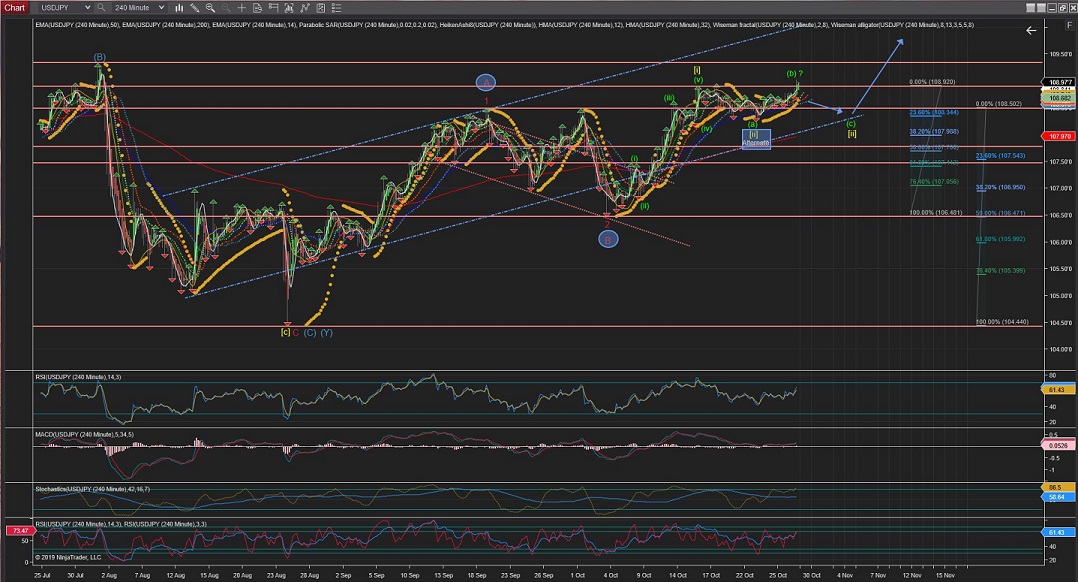The width and height of the screenshot is (1078, 582).
Task: Click the Chart tab label
Action: (x=14, y=7)
